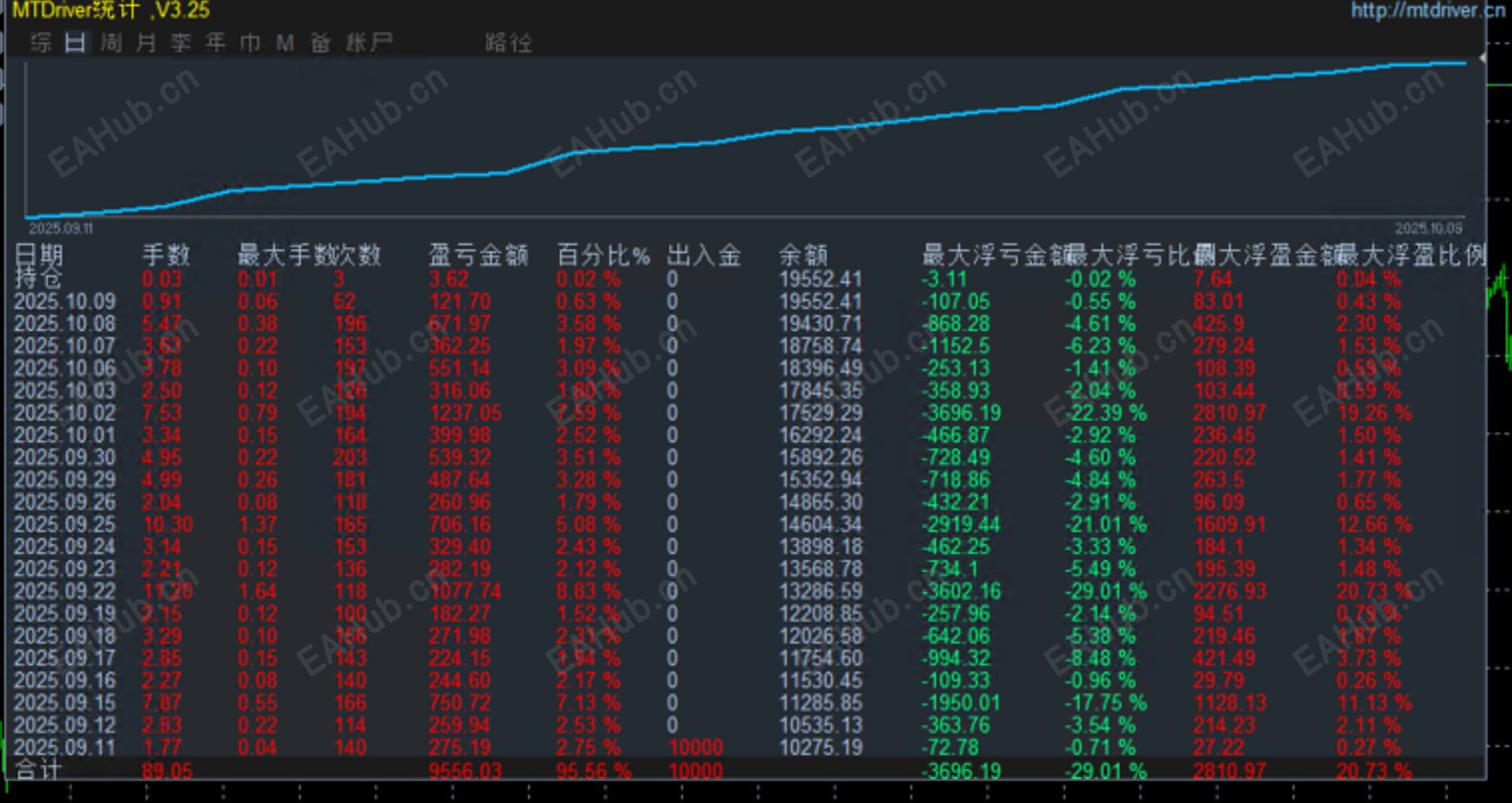Click the 日期 column header
The width and height of the screenshot is (1512, 803).
pos(40,255)
